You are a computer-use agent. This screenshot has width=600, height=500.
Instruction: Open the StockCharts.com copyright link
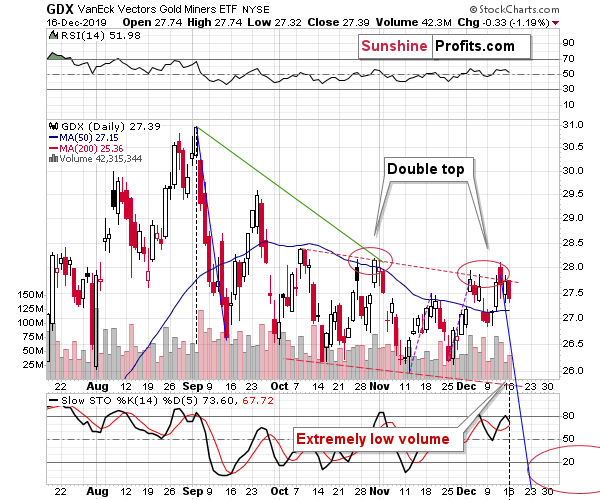point(514,9)
